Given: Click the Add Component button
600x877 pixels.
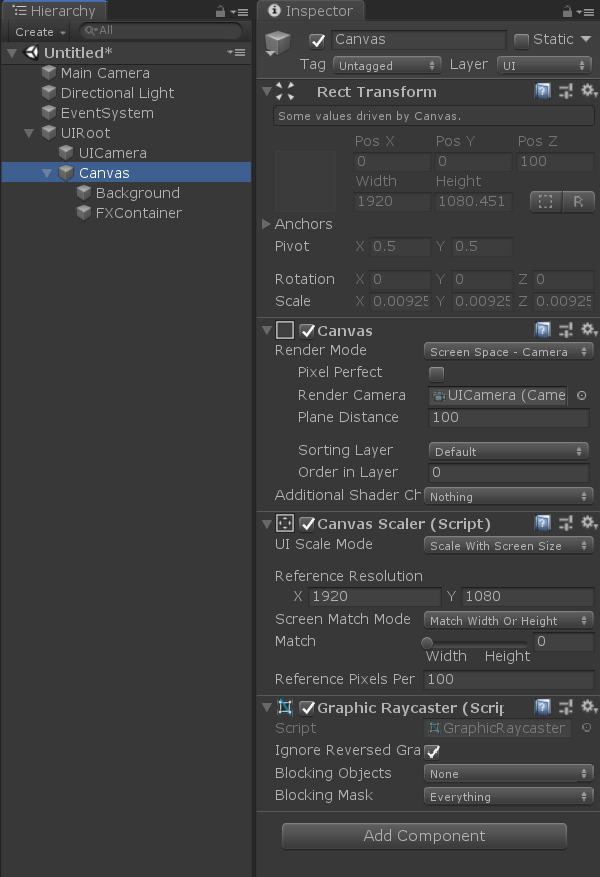Looking at the screenshot, I should coord(424,836).
